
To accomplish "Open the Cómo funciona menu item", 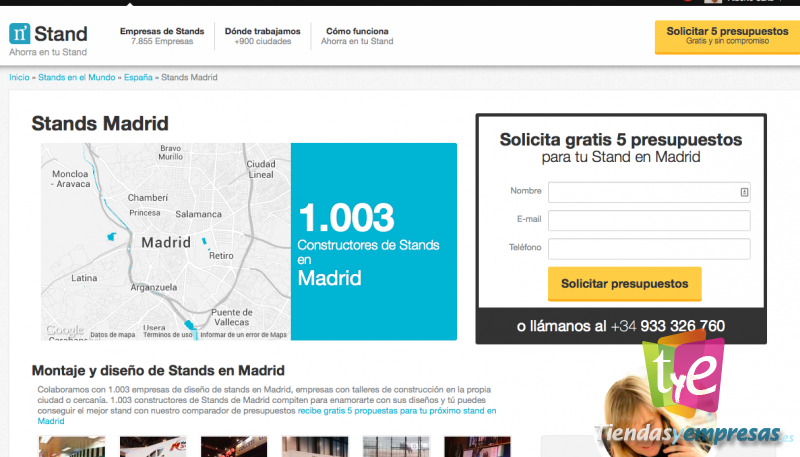I will coord(357,36).
